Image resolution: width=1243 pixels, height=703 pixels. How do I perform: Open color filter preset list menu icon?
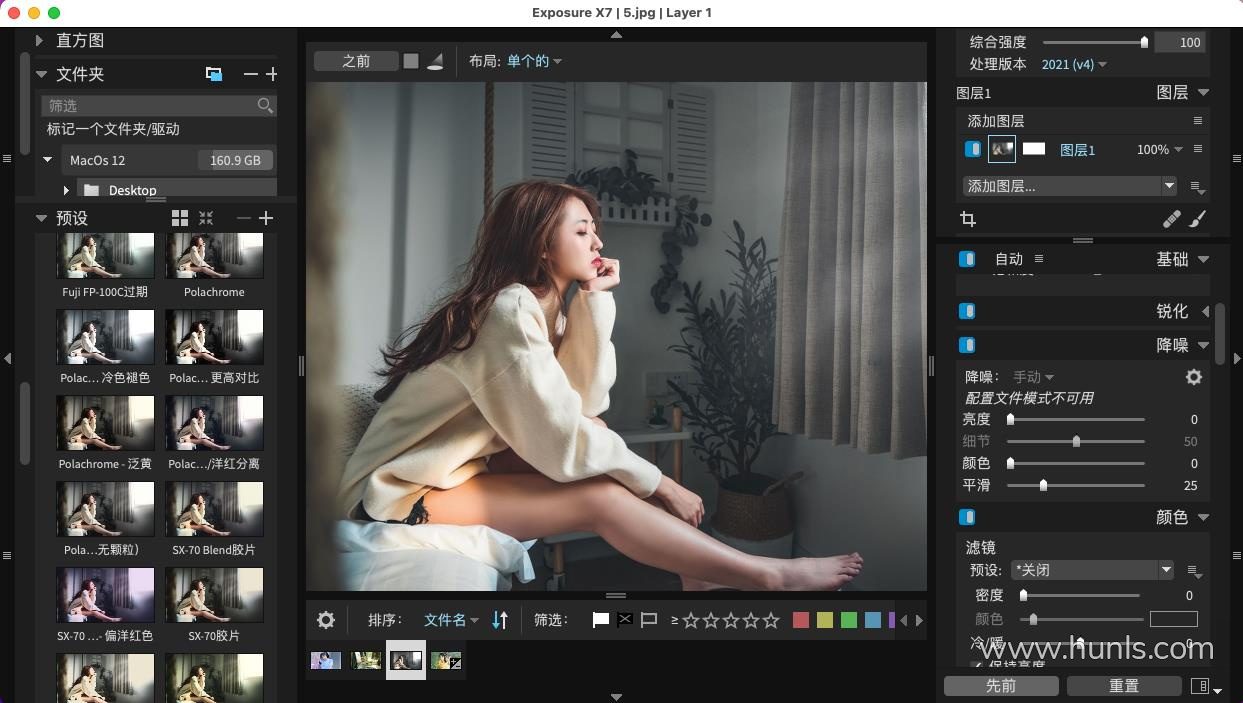pos(1194,571)
